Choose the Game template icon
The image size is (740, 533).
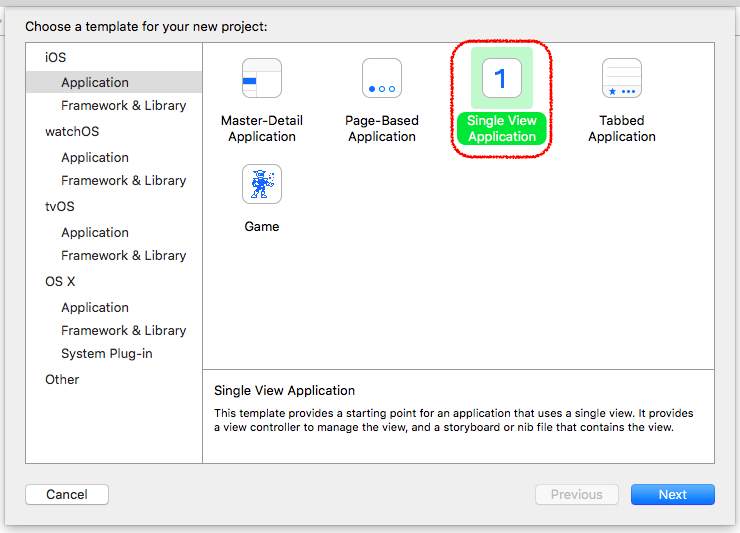[262, 184]
